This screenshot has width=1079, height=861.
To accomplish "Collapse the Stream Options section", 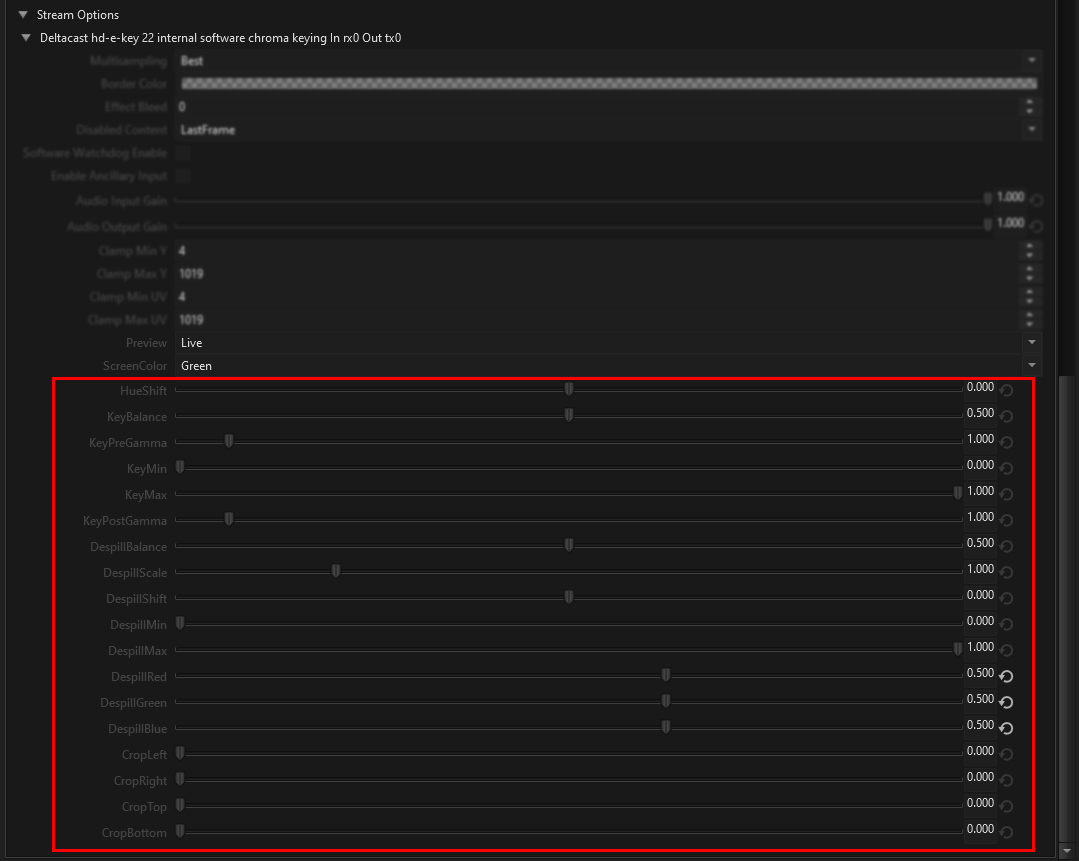I will (x=23, y=15).
